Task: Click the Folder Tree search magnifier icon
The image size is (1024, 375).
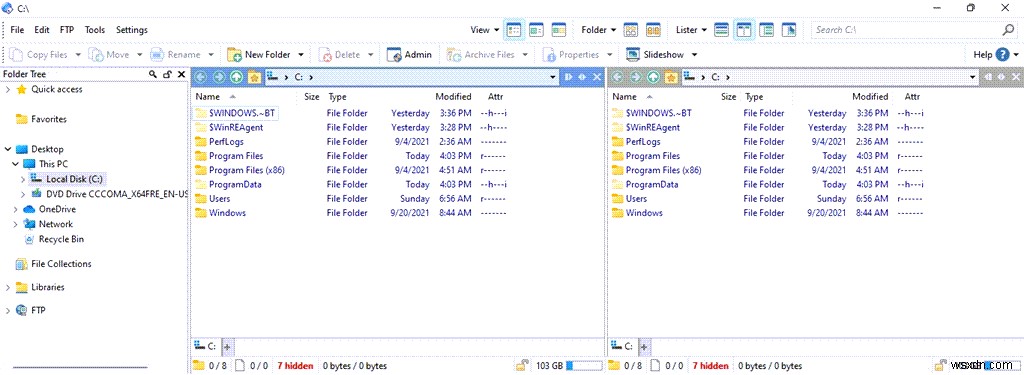Action: (153, 74)
